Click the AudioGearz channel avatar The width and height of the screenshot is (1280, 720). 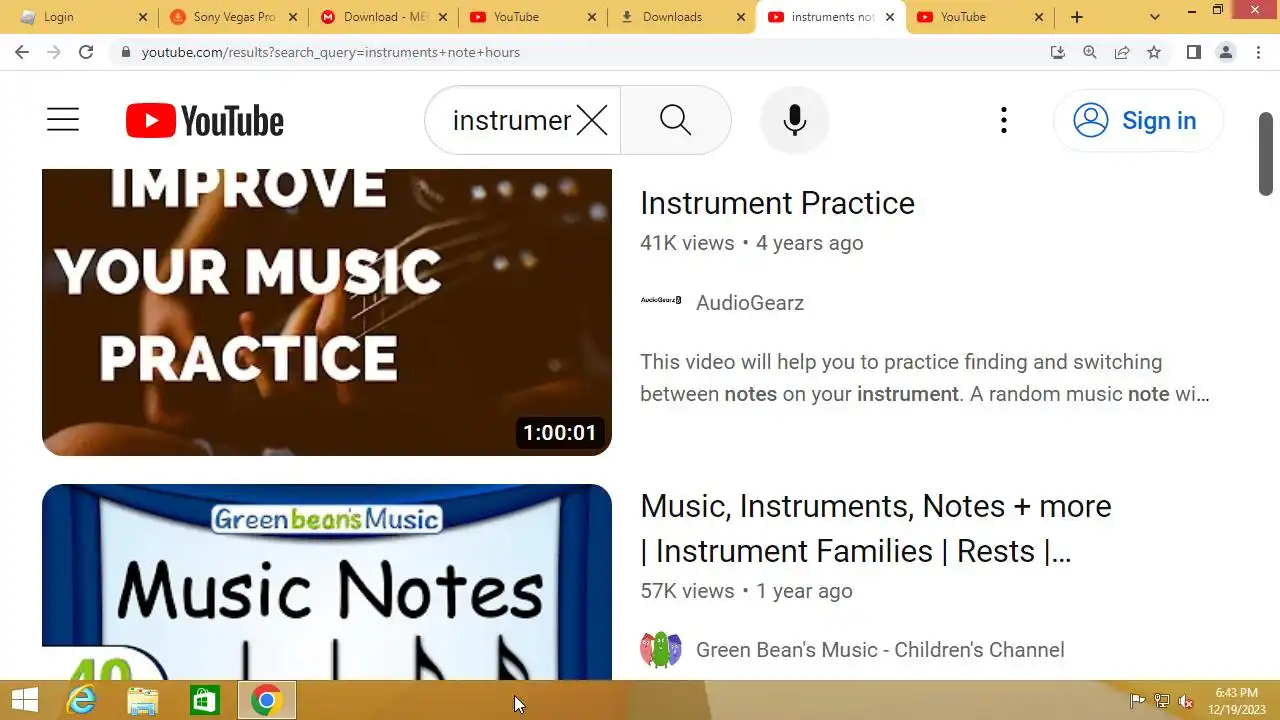pyautogui.click(x=661, y=300)
